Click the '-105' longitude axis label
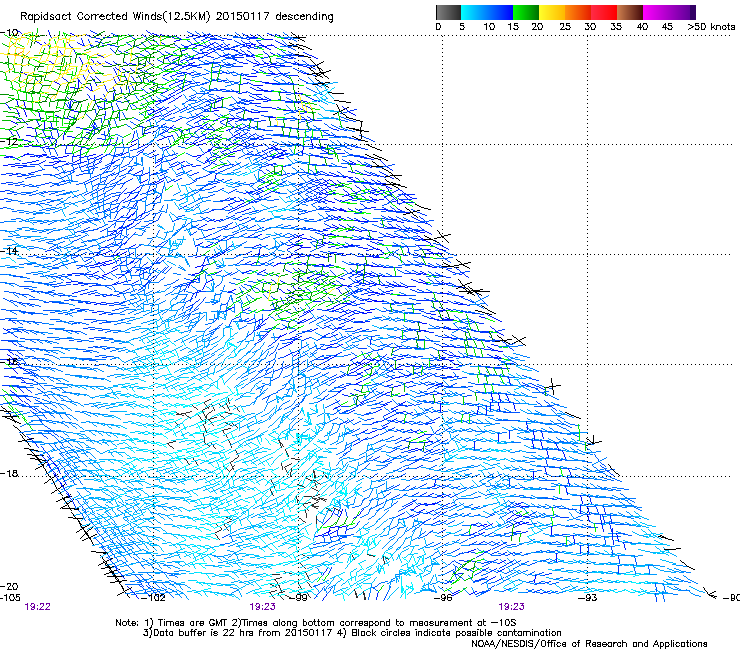The image size is (740, 650). 10,598
